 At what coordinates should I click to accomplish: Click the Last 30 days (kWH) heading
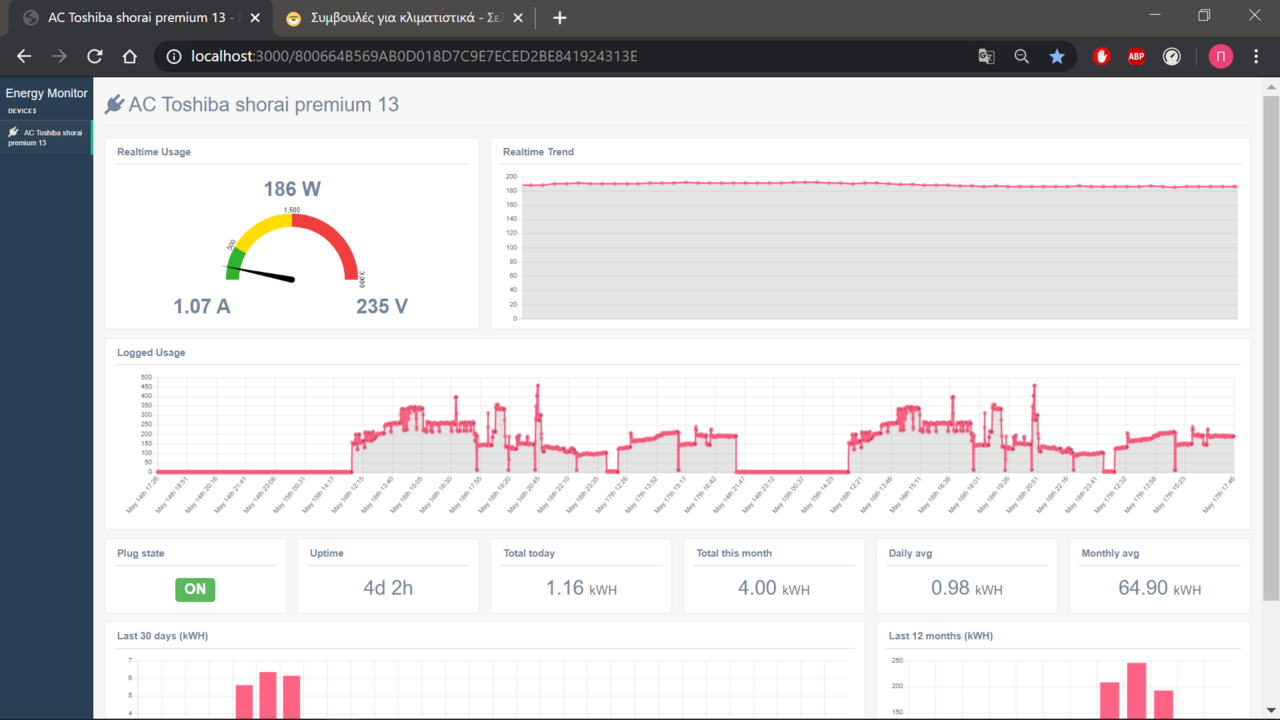pos(162,636)
